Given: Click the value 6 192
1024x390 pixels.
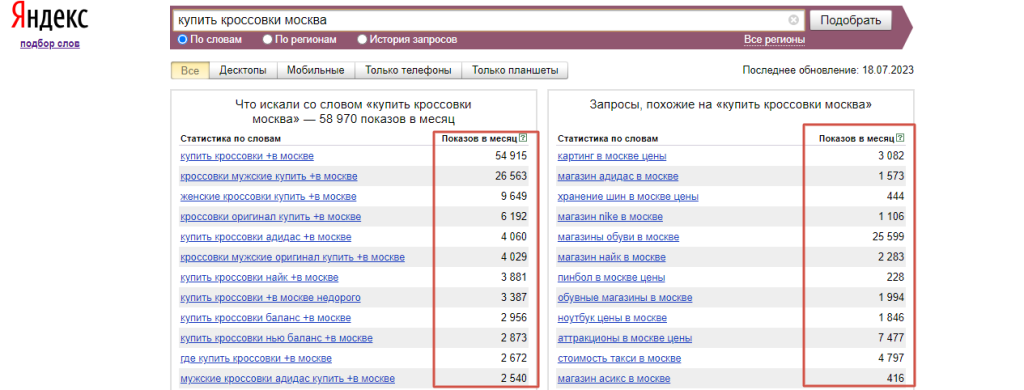Looking at the screenshot, I should 513,217.
